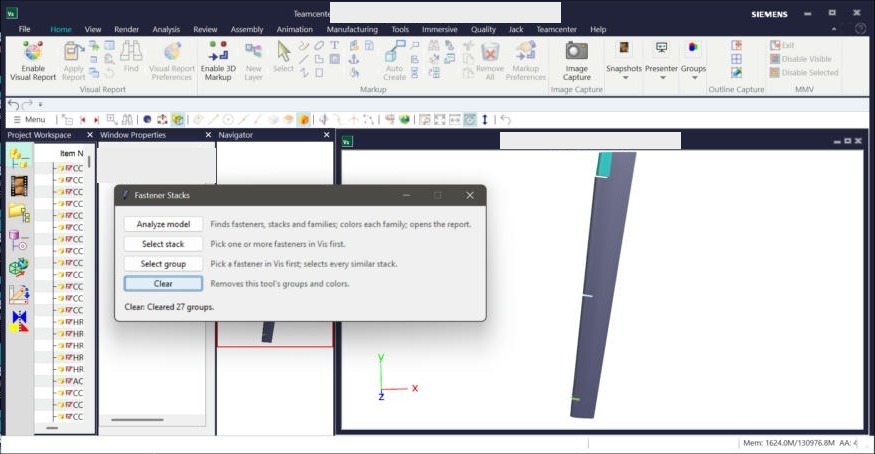Close the Project Workspace panel

[x=90, y=135]
